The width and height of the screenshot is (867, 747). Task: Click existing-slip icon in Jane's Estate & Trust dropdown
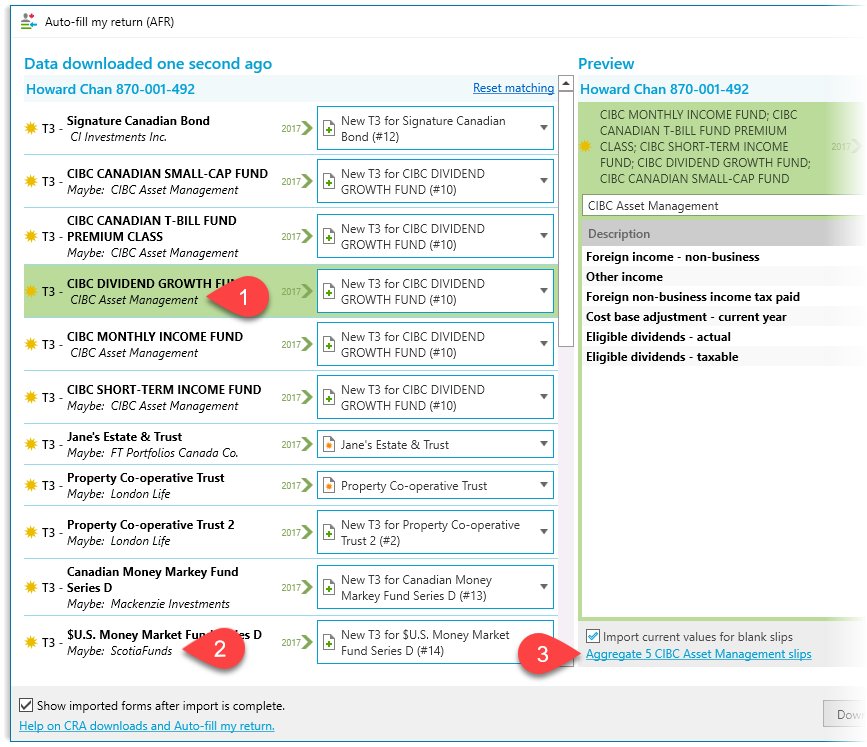point(329,444)
